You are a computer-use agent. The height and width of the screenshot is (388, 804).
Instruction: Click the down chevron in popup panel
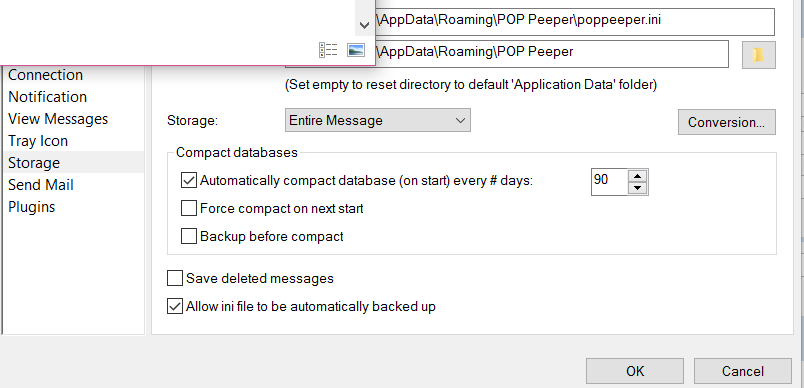pos(365,25)
